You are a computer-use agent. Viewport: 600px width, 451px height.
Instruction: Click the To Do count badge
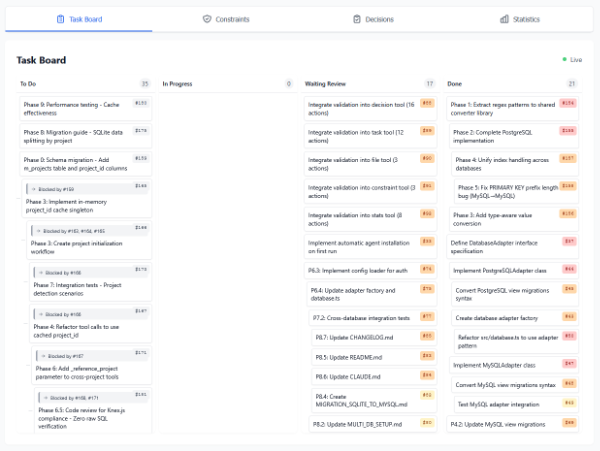[145, 84]
